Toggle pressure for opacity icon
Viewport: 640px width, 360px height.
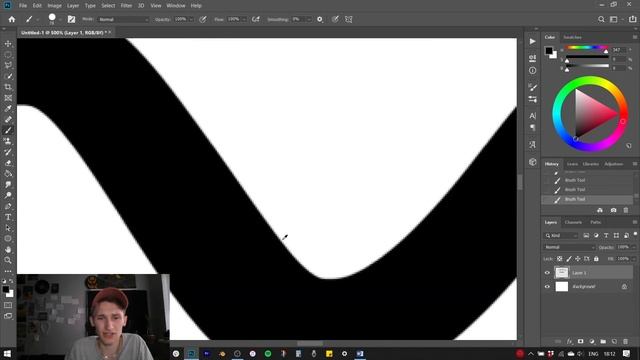coord(203,19)
